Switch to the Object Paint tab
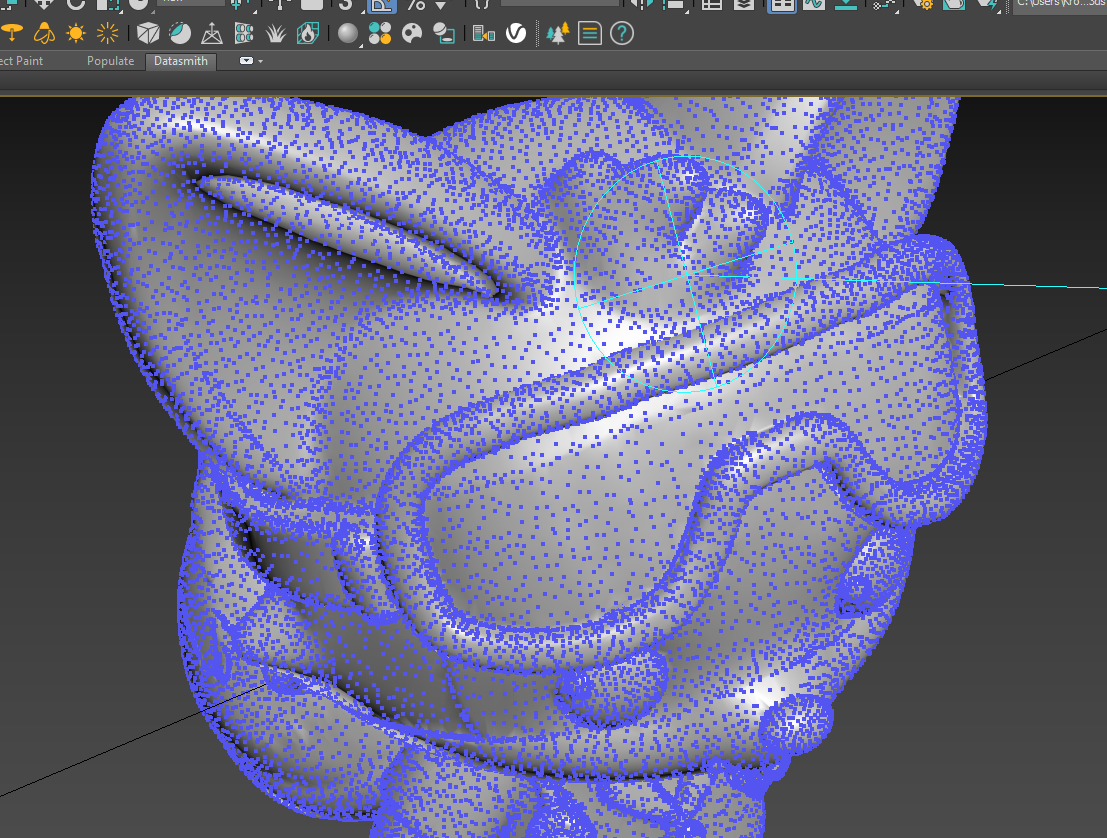The image size is (1107, 838). pos(21,61)
